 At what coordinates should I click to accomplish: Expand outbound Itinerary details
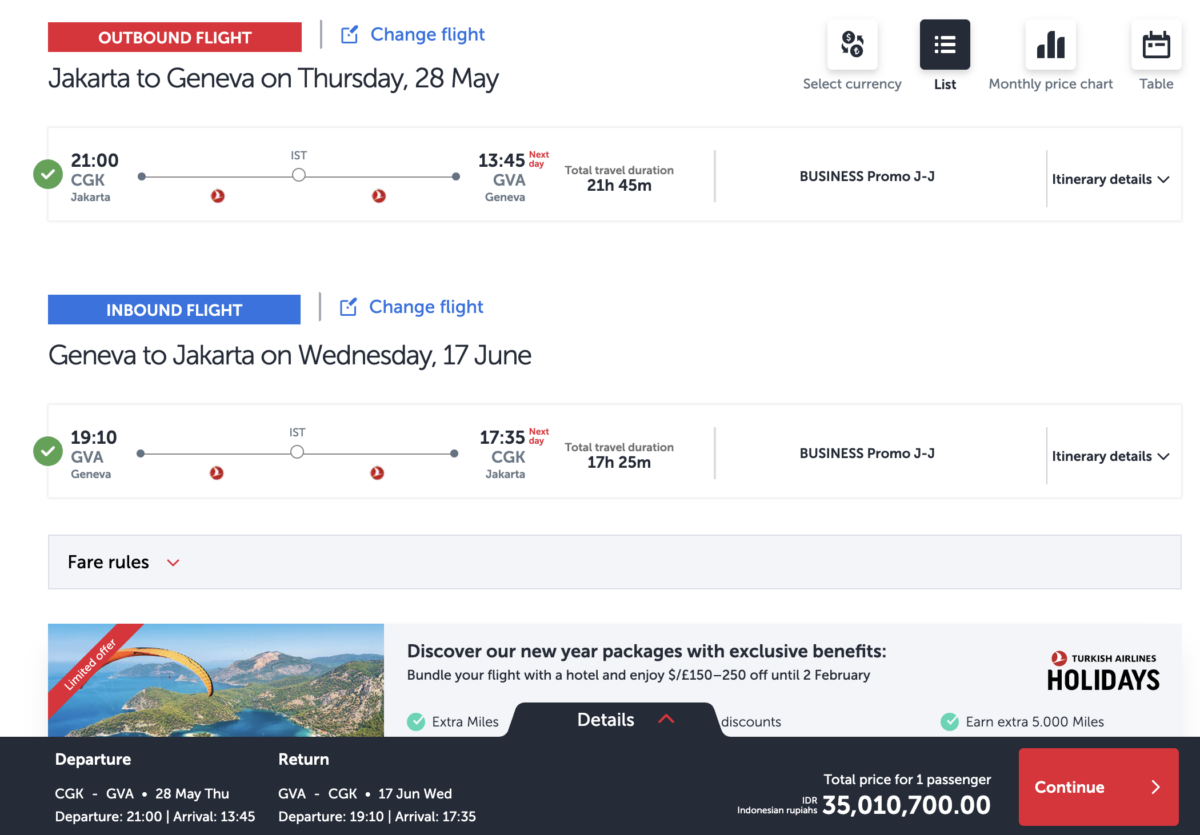[x=1110, y=180]
